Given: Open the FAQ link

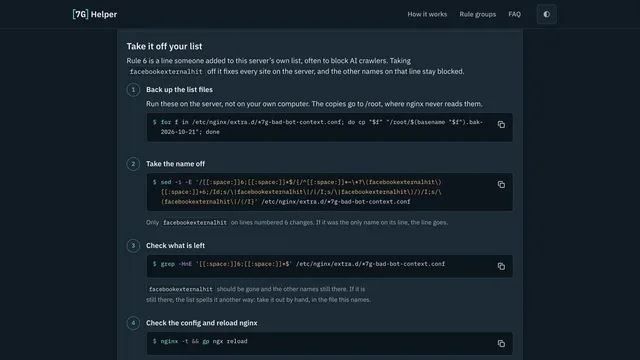Looking at the screenshot, I should click(514, 14).
